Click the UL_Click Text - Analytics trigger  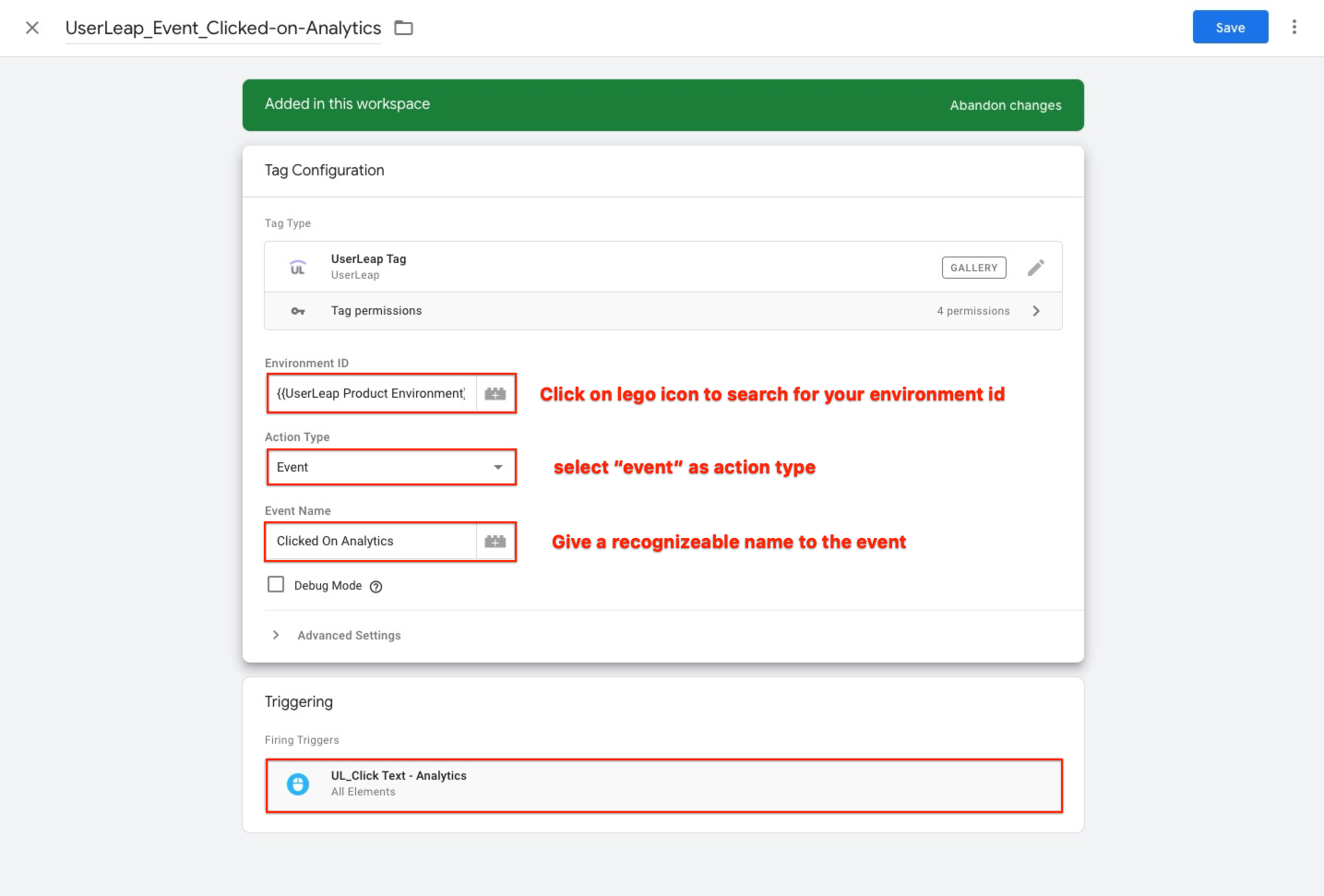tap(663, 785)
